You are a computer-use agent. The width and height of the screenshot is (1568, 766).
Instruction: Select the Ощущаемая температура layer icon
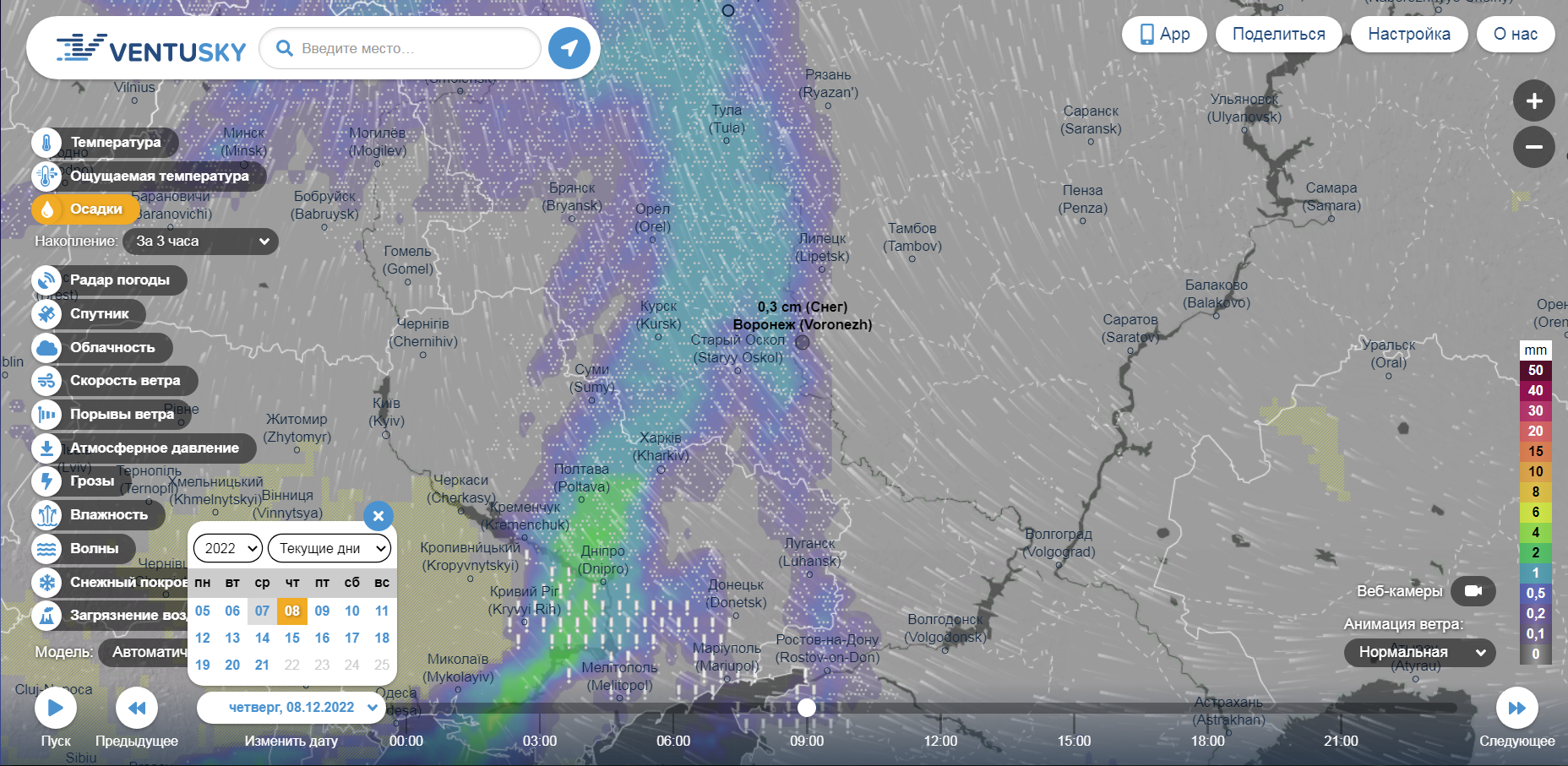coord(47,176)
